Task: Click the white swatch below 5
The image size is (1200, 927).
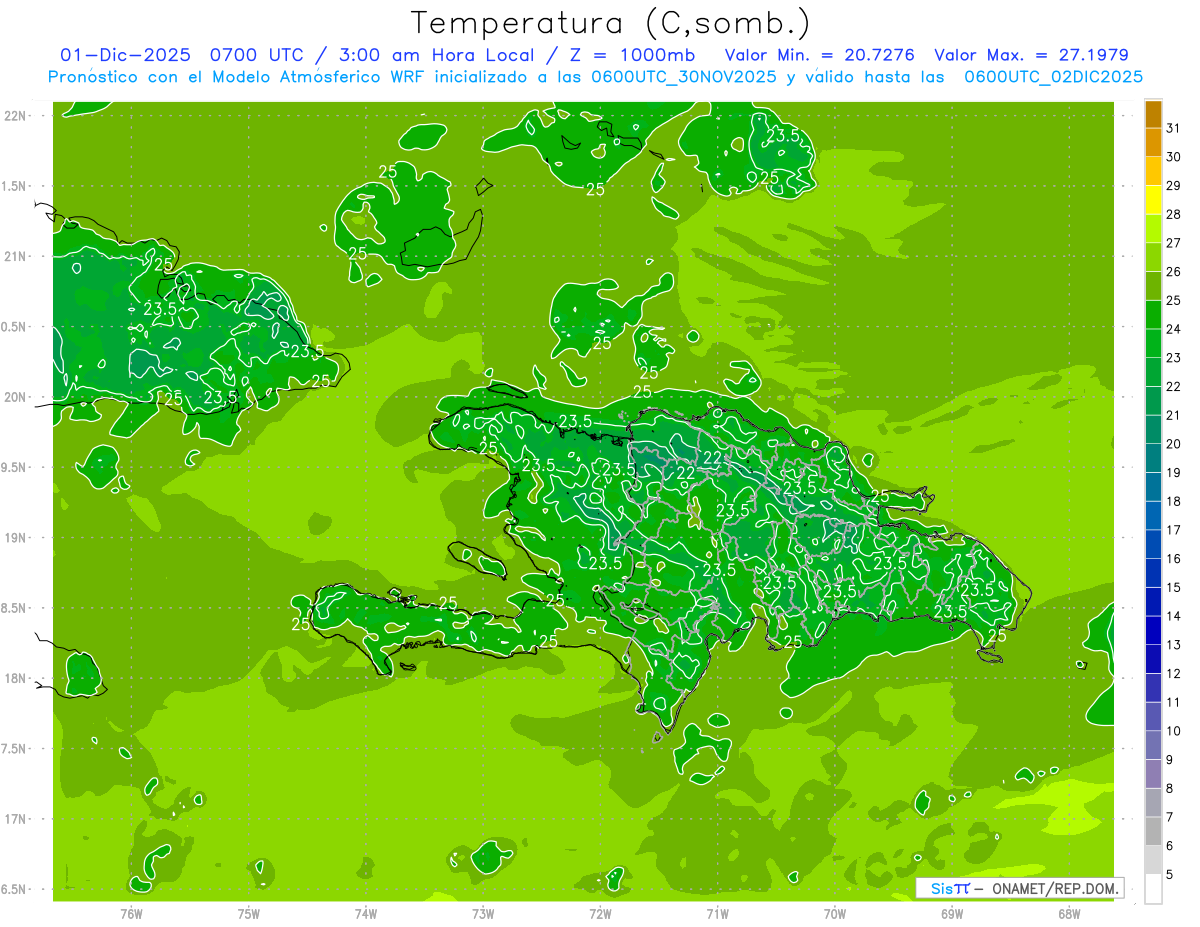Action: (x=1153, y=888)
